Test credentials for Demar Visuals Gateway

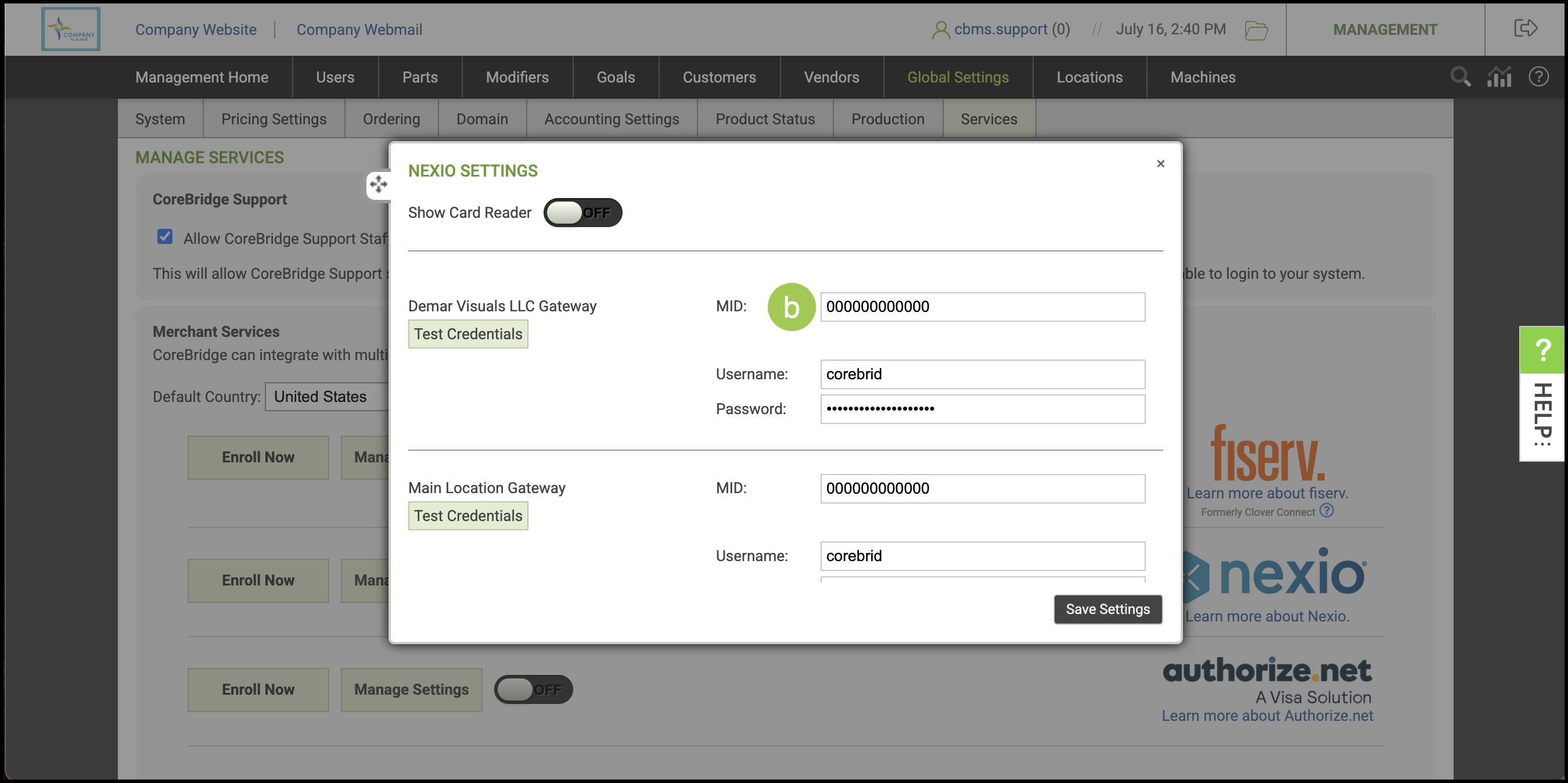pos(467,333)
